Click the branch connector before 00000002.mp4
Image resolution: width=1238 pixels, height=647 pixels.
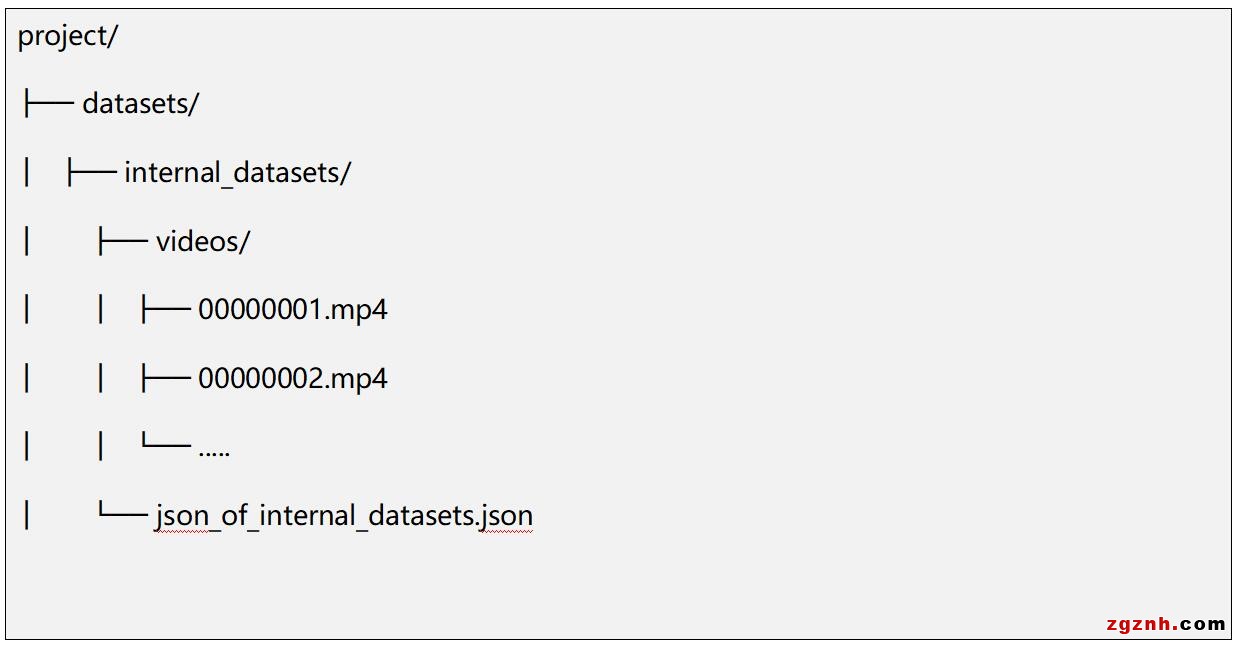point(166,379)
